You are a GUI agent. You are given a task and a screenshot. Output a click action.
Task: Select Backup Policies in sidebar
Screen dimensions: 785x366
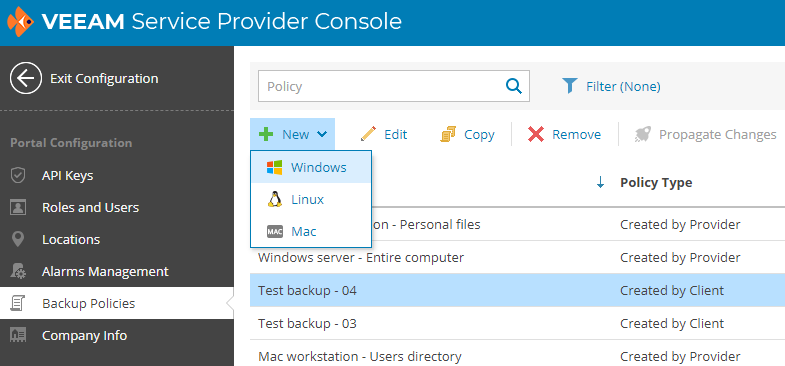coord(117,303)
